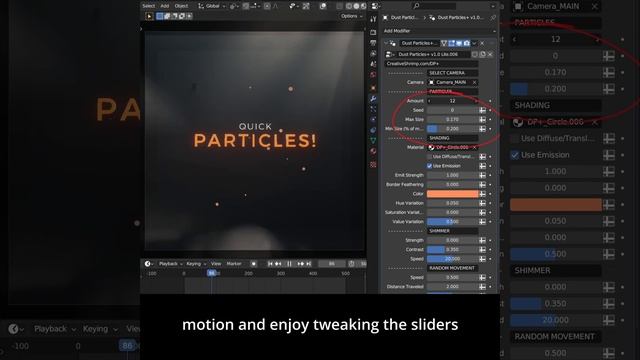This screenshot has width=640, height=360.
Task: Clear the Camera_MAIN camera field
Action: click(474, 82)
